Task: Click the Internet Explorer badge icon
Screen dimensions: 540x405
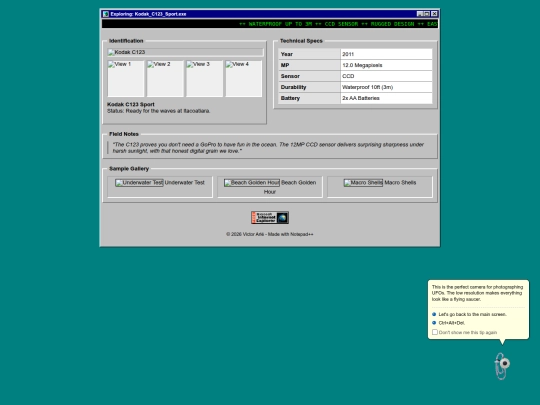Action: (270, 218)
